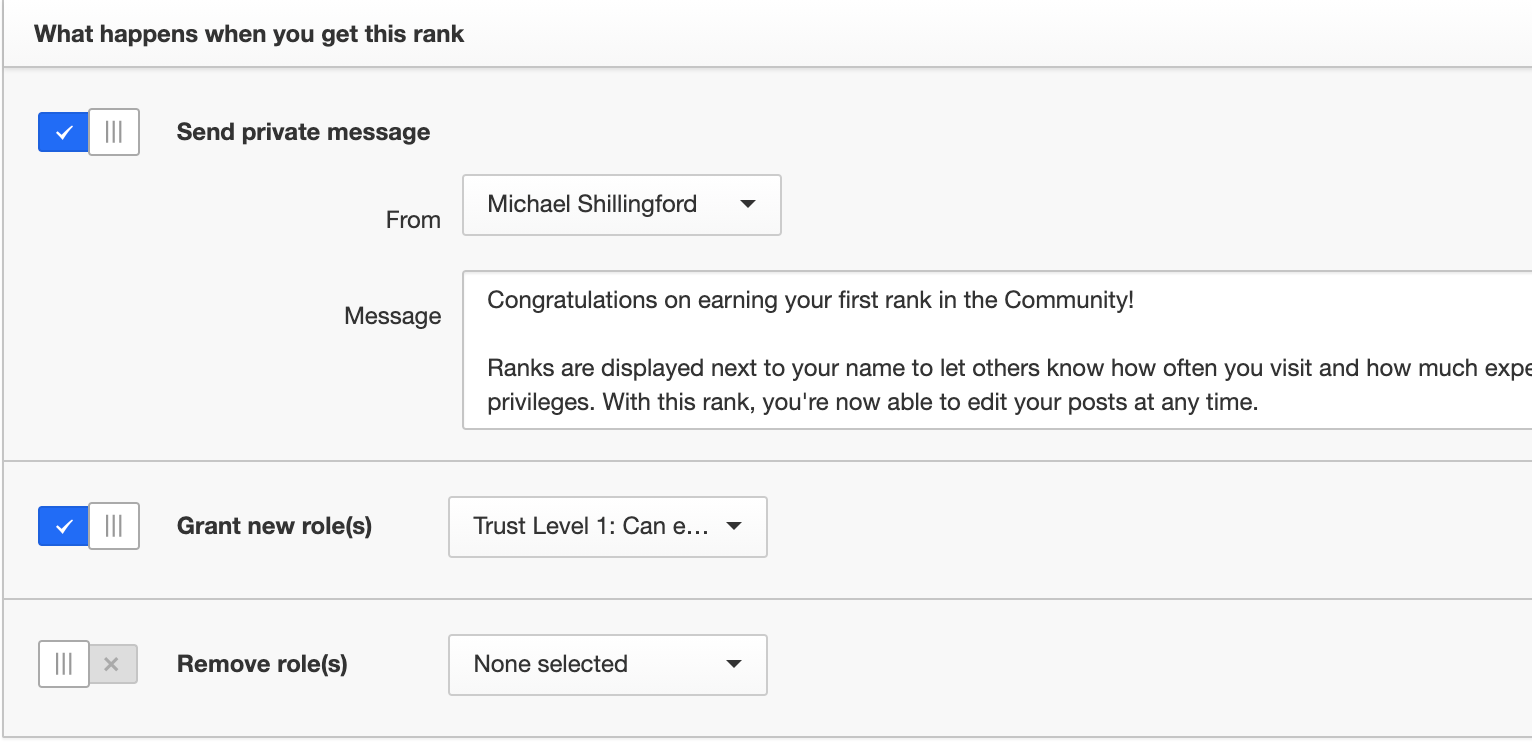Click the arrow icon in the From selector
Viewport: 1532px width, 750px height.
tap(747, 205)
